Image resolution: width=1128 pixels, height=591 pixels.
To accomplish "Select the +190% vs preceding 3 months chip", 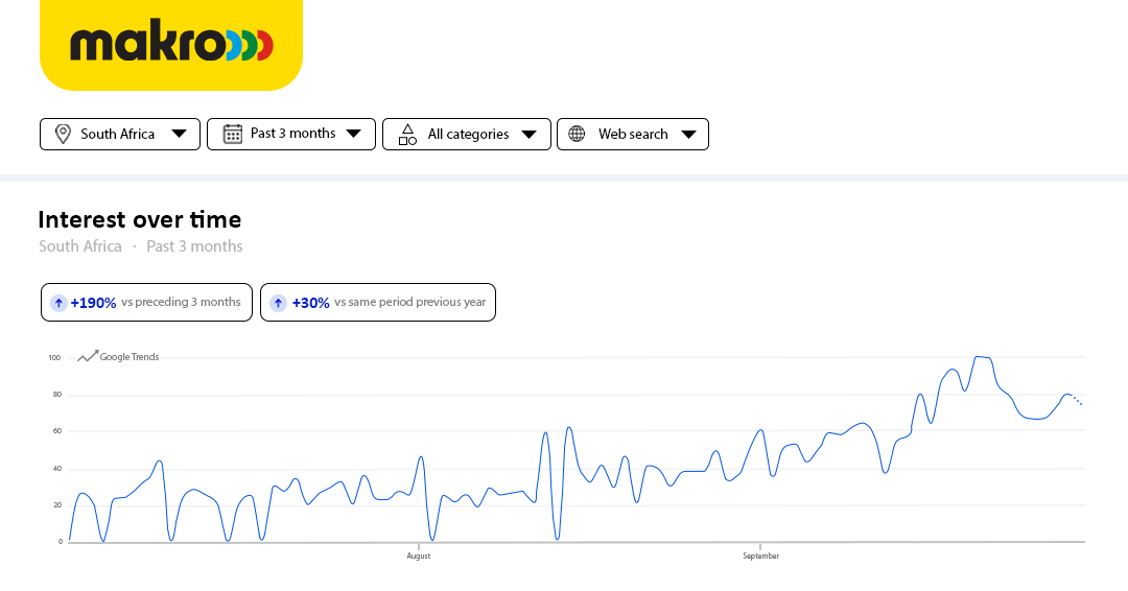I will pos(147,302).
